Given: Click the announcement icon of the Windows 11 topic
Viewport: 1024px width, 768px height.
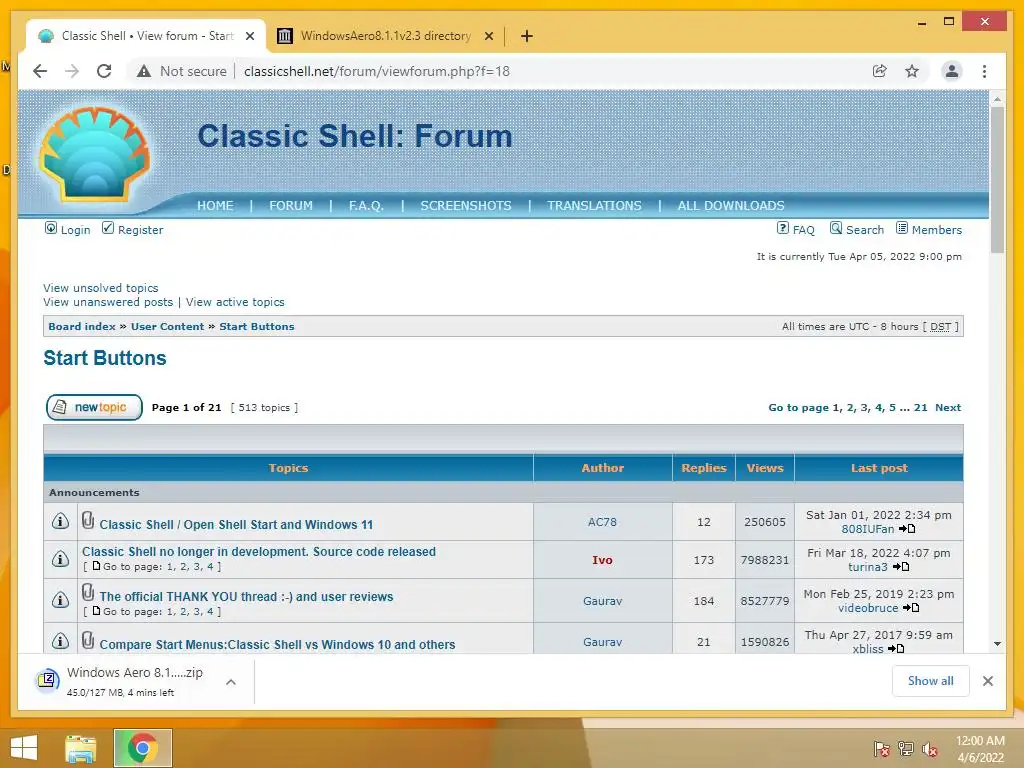Looking at the screenshot, I should pyautogui.click(x=60, y=521).
